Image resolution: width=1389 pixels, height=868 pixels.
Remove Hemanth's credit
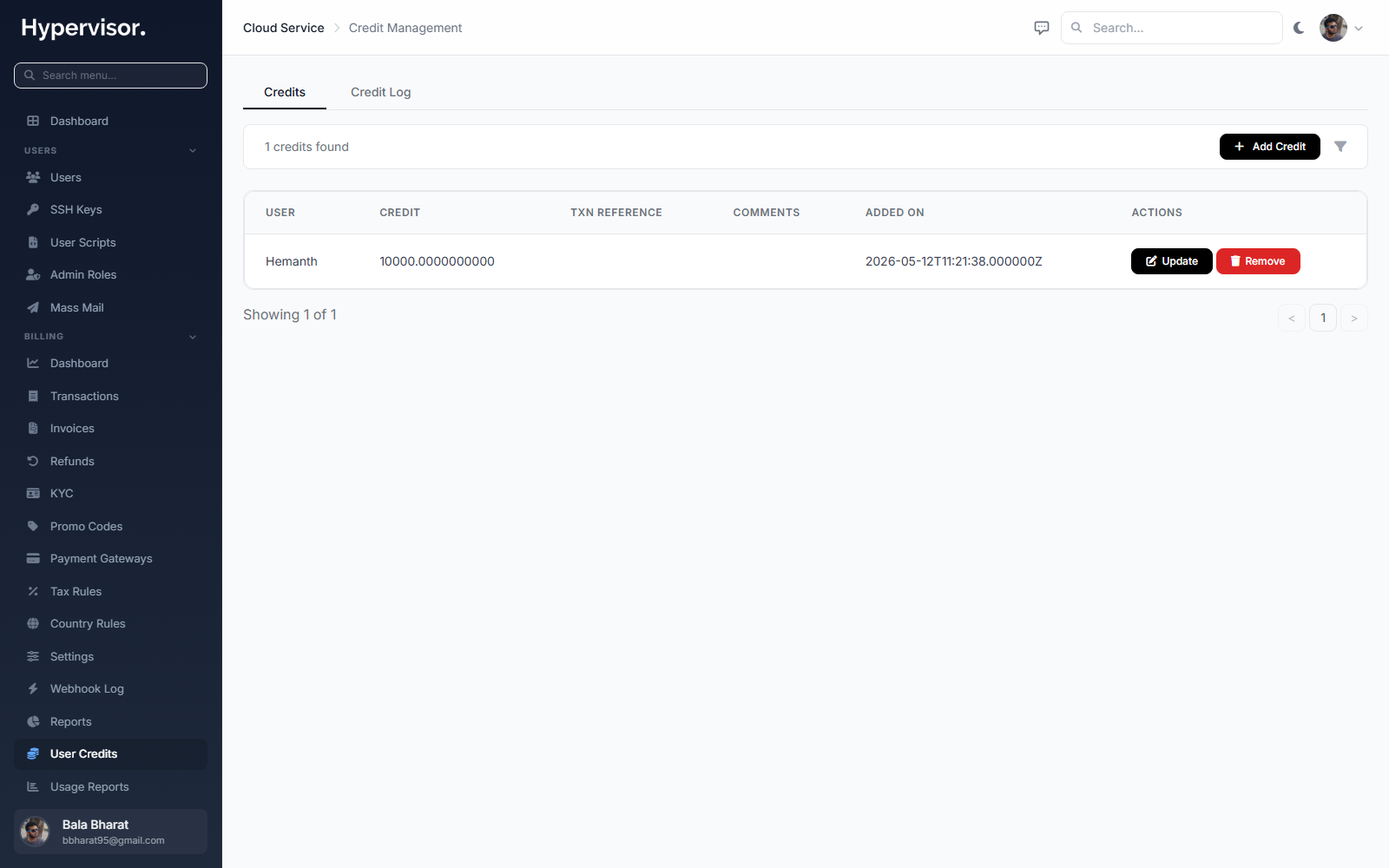[x=1258, y=261]
